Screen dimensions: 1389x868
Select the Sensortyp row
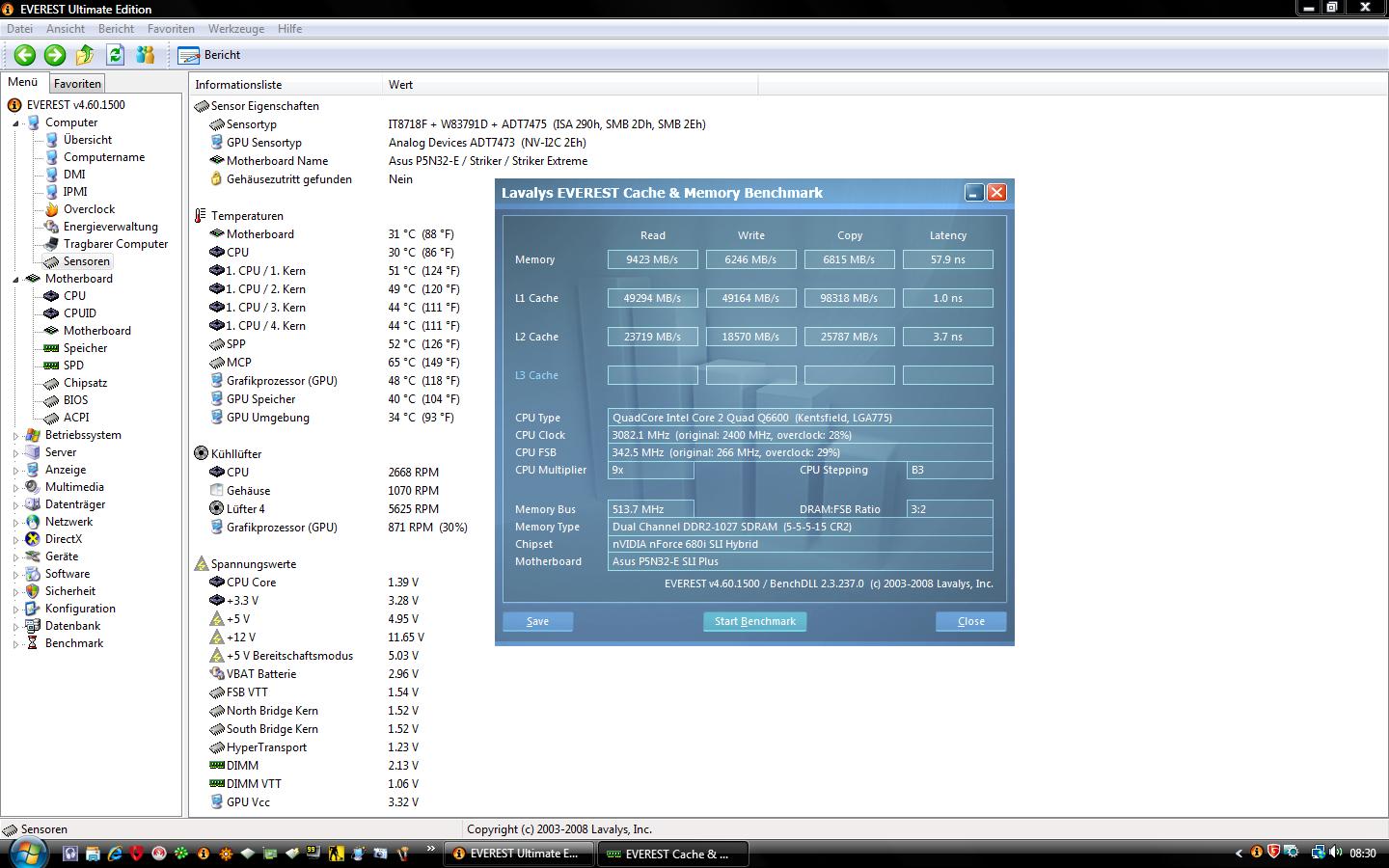(457, 124)
